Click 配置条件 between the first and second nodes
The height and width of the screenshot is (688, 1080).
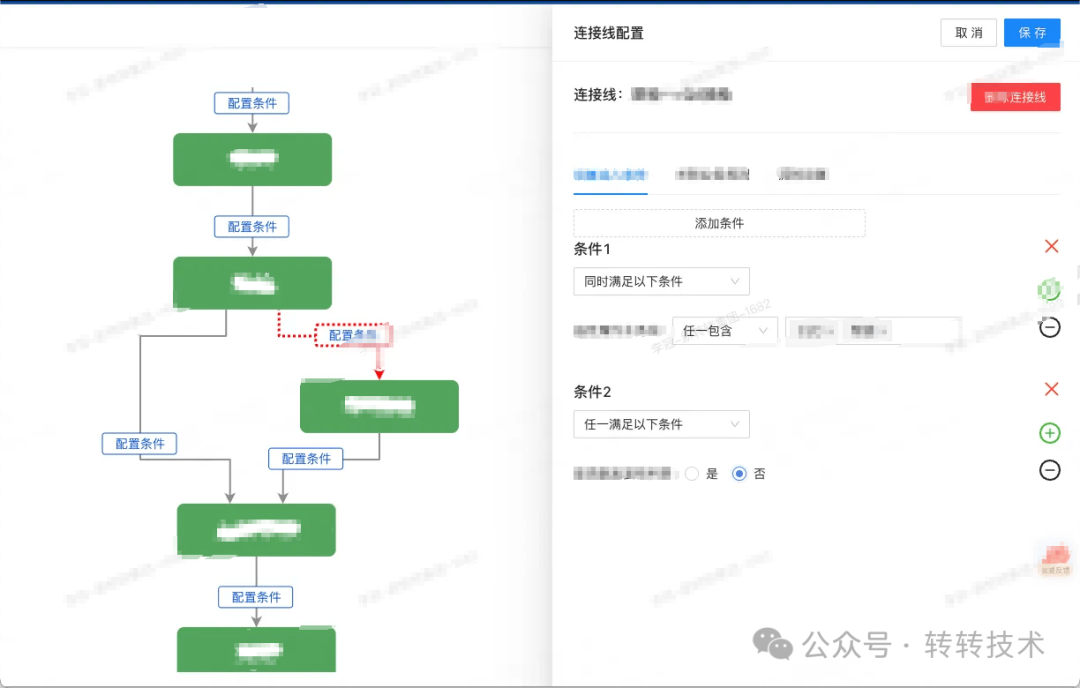[x=251, y=227]
